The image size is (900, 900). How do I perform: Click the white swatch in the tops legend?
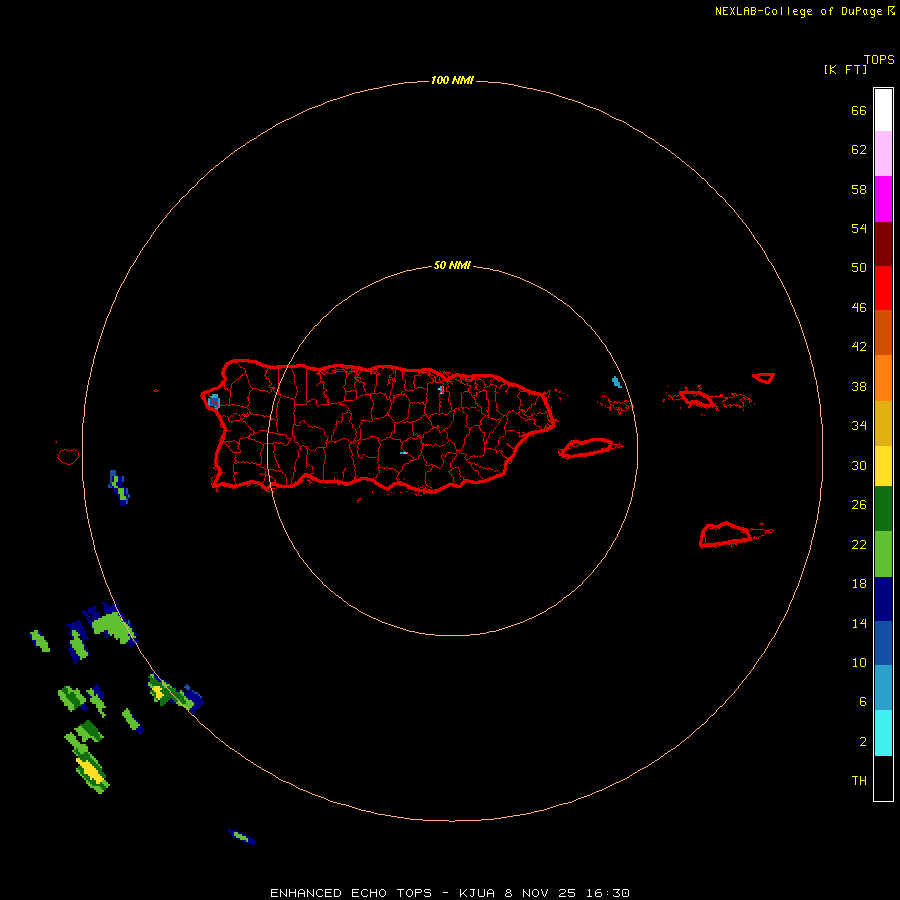point(883,110)
